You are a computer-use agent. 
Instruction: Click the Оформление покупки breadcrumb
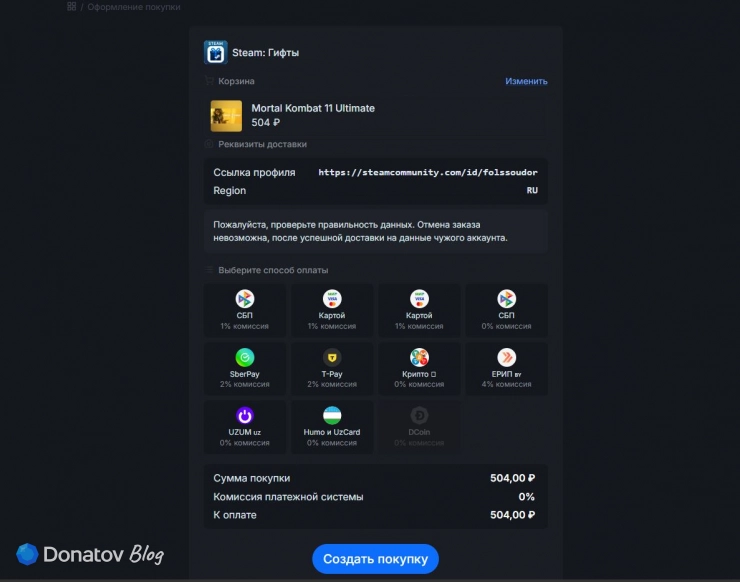point(134,7)
